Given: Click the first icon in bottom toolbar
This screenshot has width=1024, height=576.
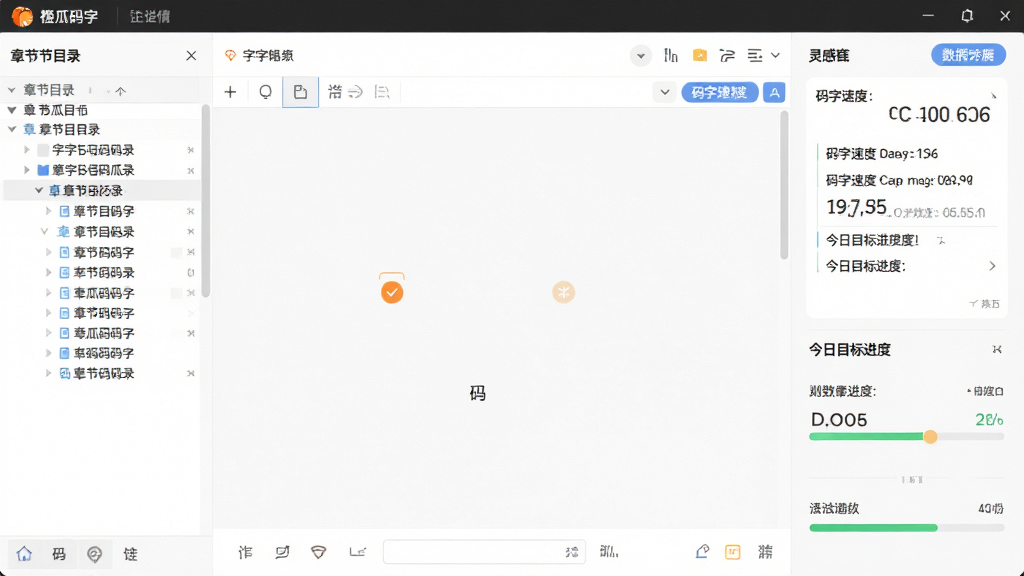Looking at the screenshot, I should point(246,552).
